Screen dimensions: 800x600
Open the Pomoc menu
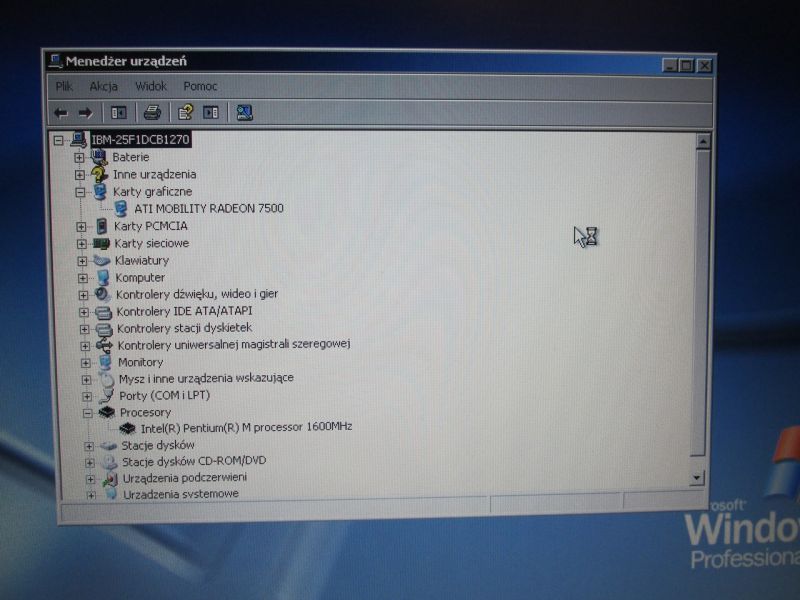(201, 86)
